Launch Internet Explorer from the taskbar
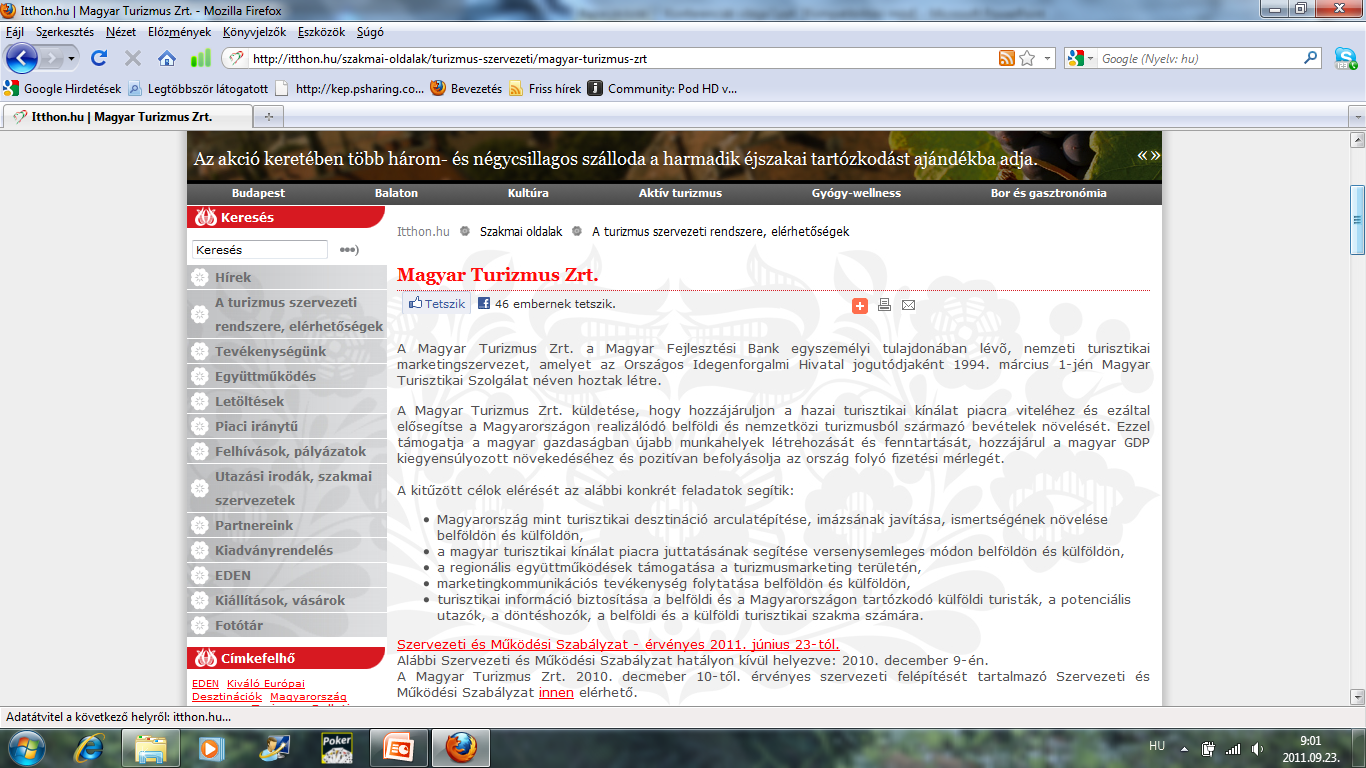 (90, 747)
